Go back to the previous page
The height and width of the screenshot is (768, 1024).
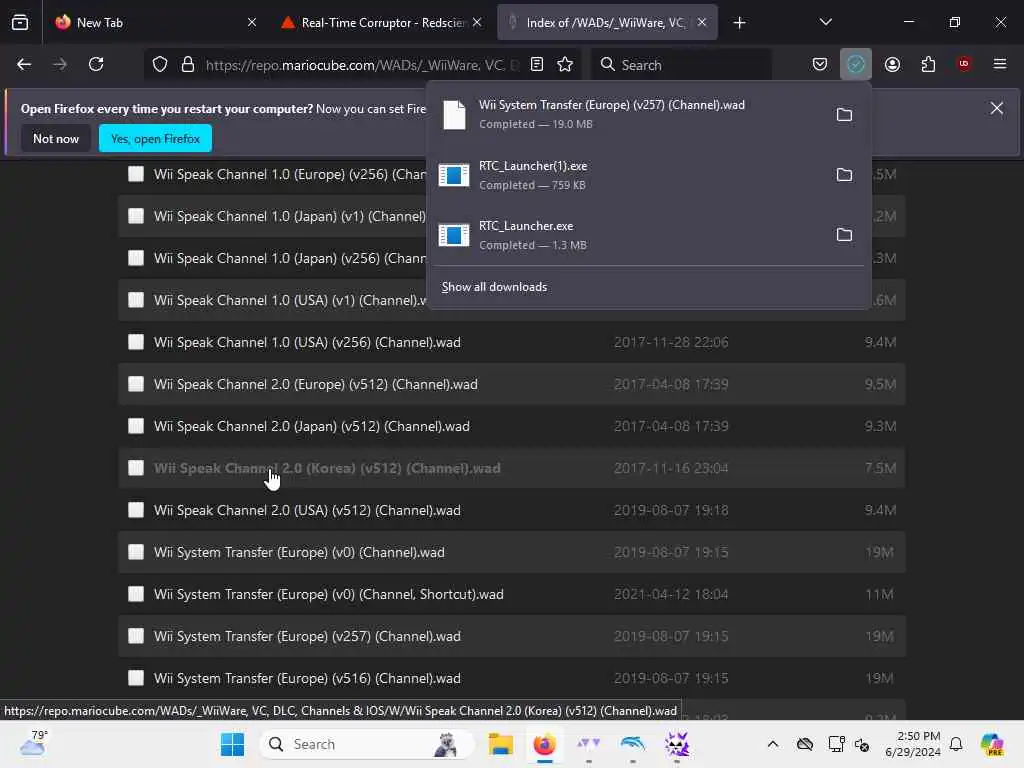24,64
